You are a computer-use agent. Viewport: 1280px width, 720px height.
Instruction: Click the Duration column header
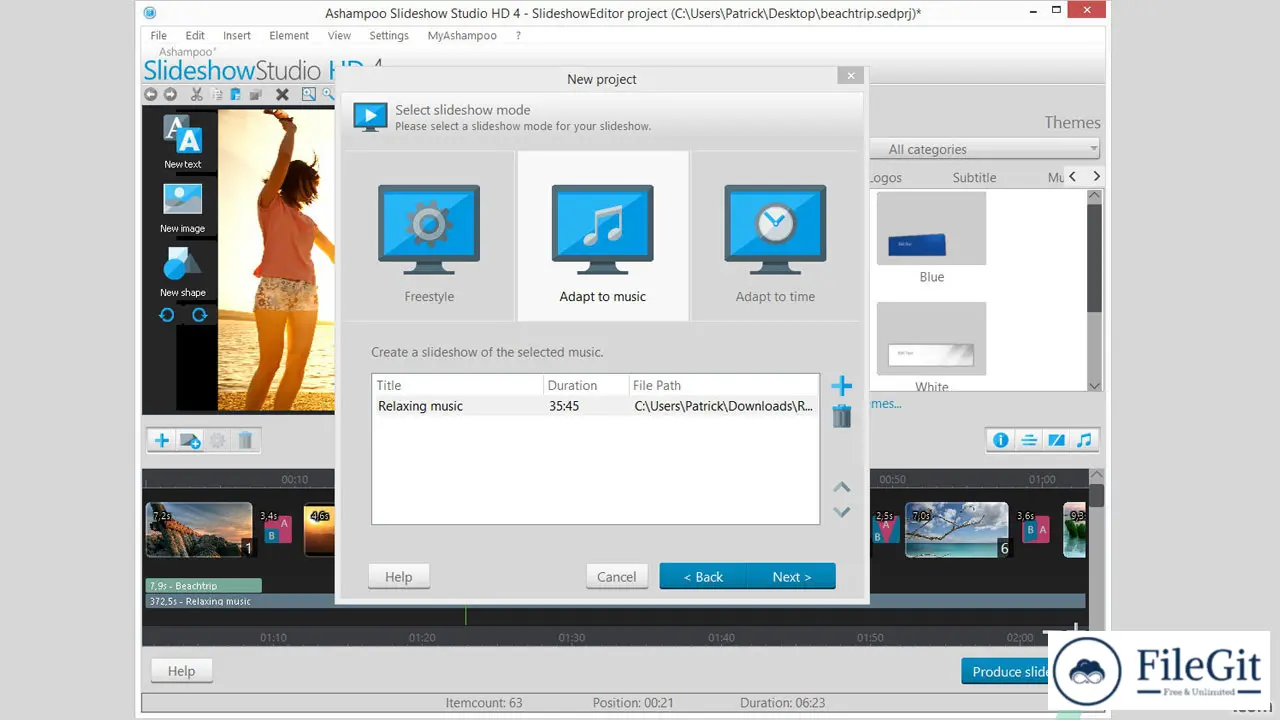(x=587, y=385)
